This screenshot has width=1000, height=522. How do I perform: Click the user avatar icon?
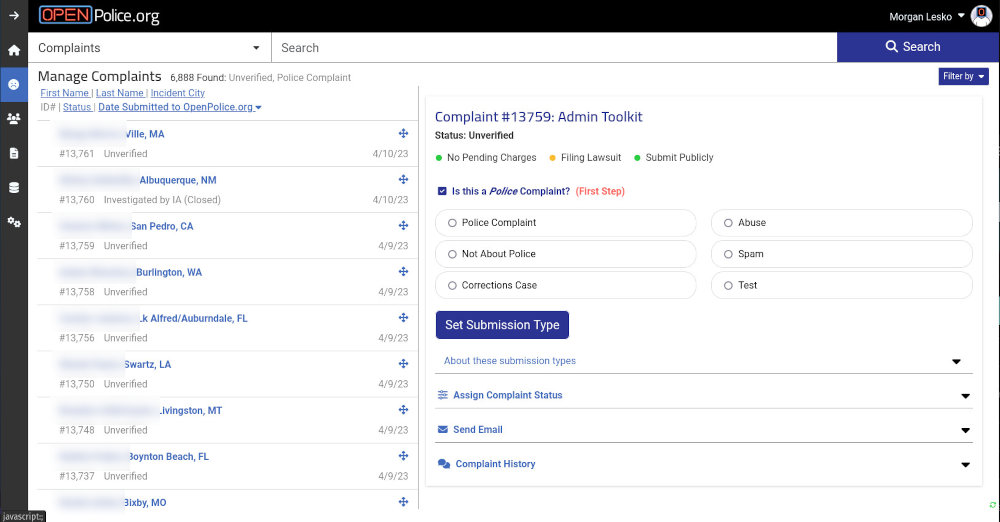tap(981, 16)
